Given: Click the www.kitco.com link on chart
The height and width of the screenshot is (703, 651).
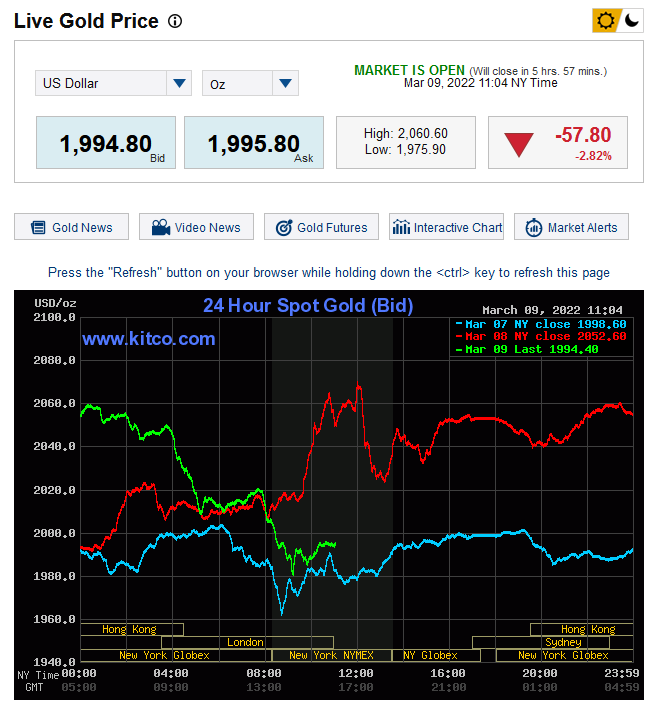Looking at the screenshot, I should coord(149,338).
